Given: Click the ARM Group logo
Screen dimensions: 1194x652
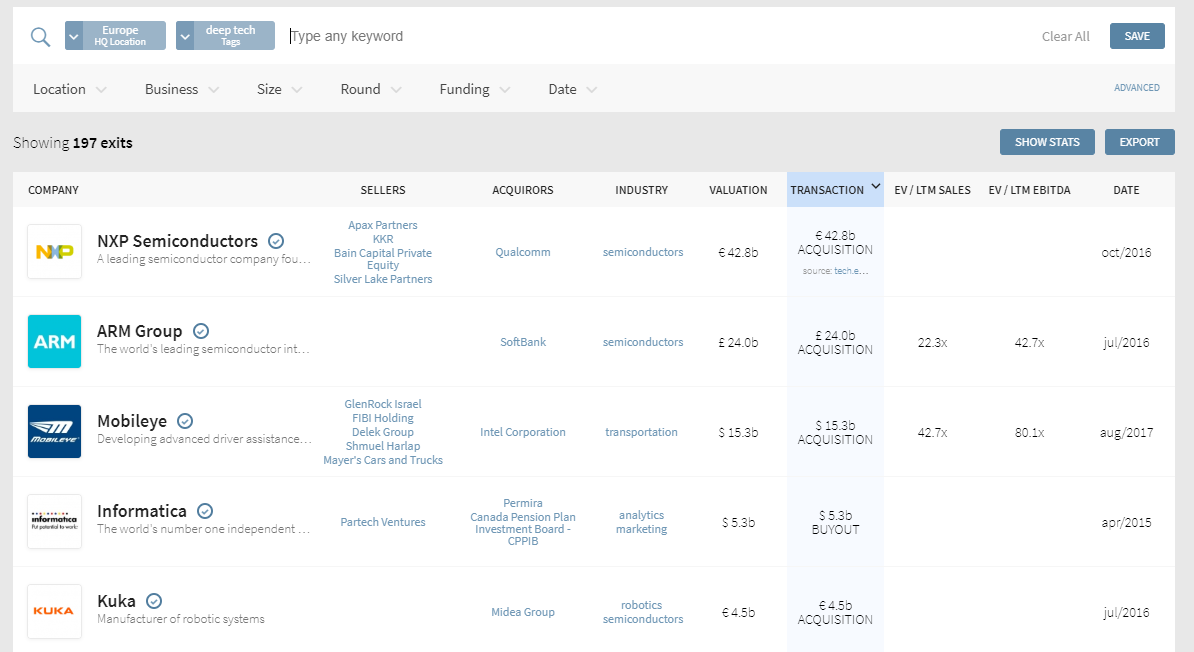Looking at the screenshot, I should click(54, 342).
